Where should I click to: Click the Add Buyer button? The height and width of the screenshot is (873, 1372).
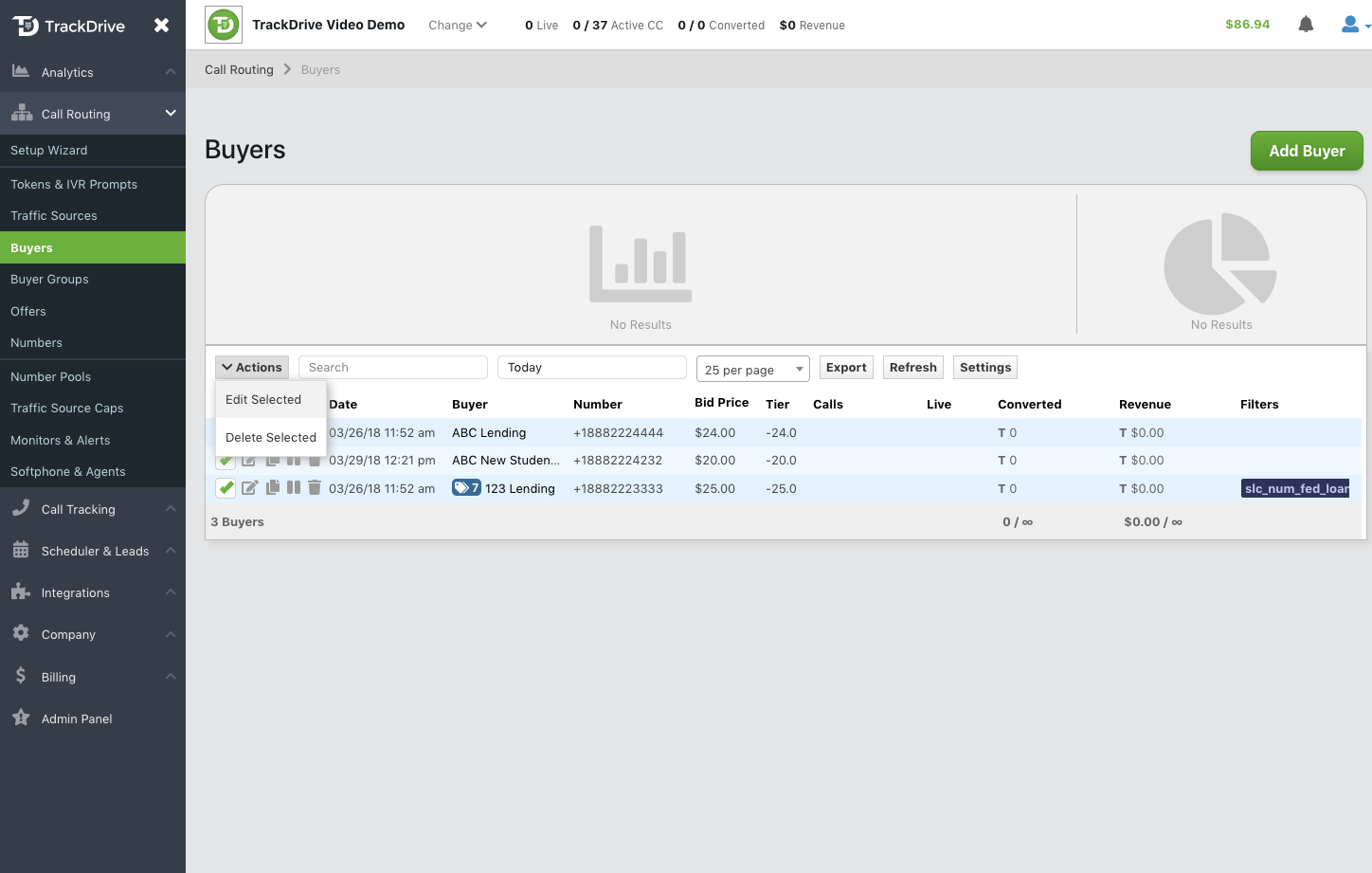1307,151
